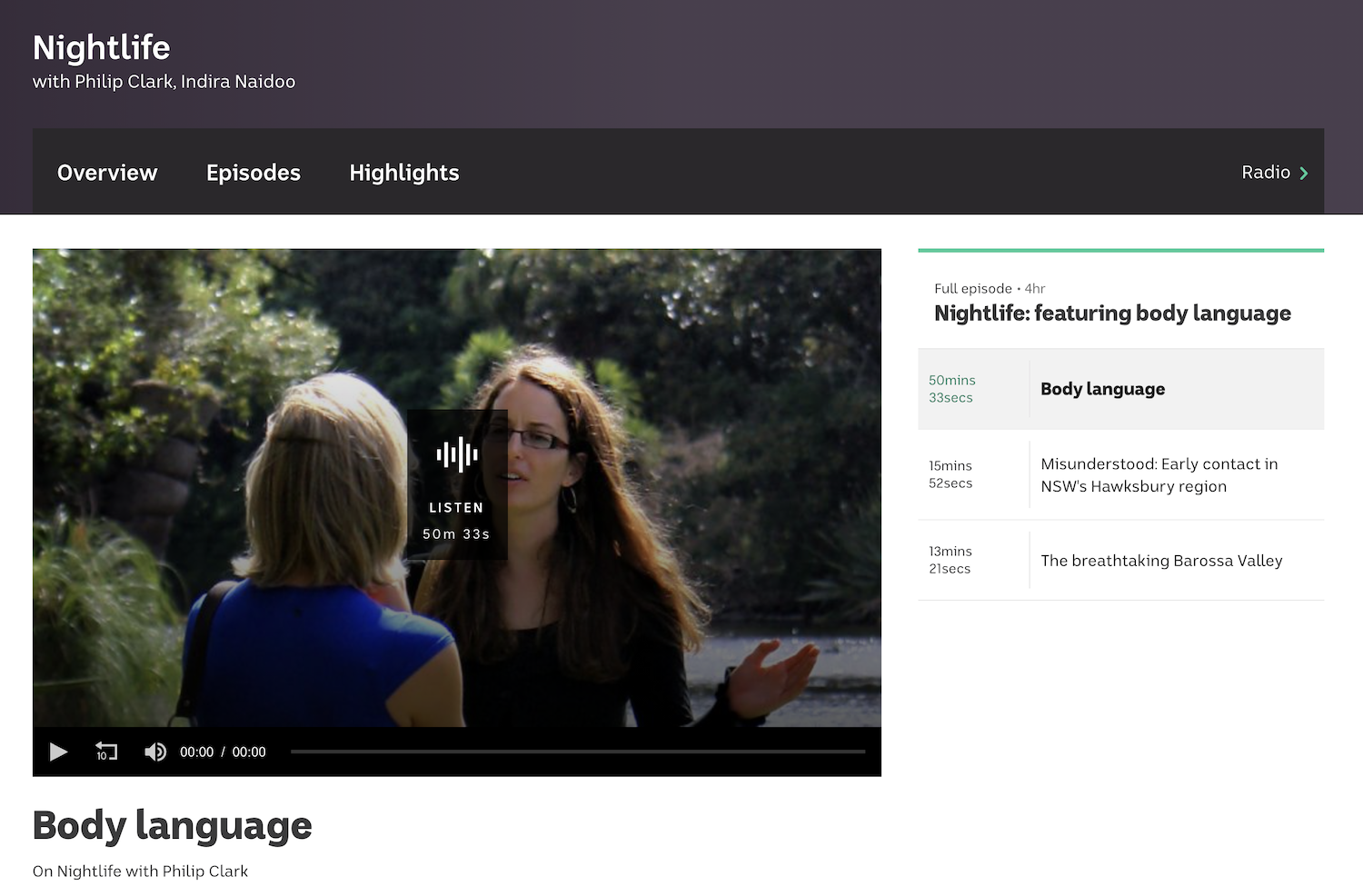Click the playback seek bar

pos(577,752)
